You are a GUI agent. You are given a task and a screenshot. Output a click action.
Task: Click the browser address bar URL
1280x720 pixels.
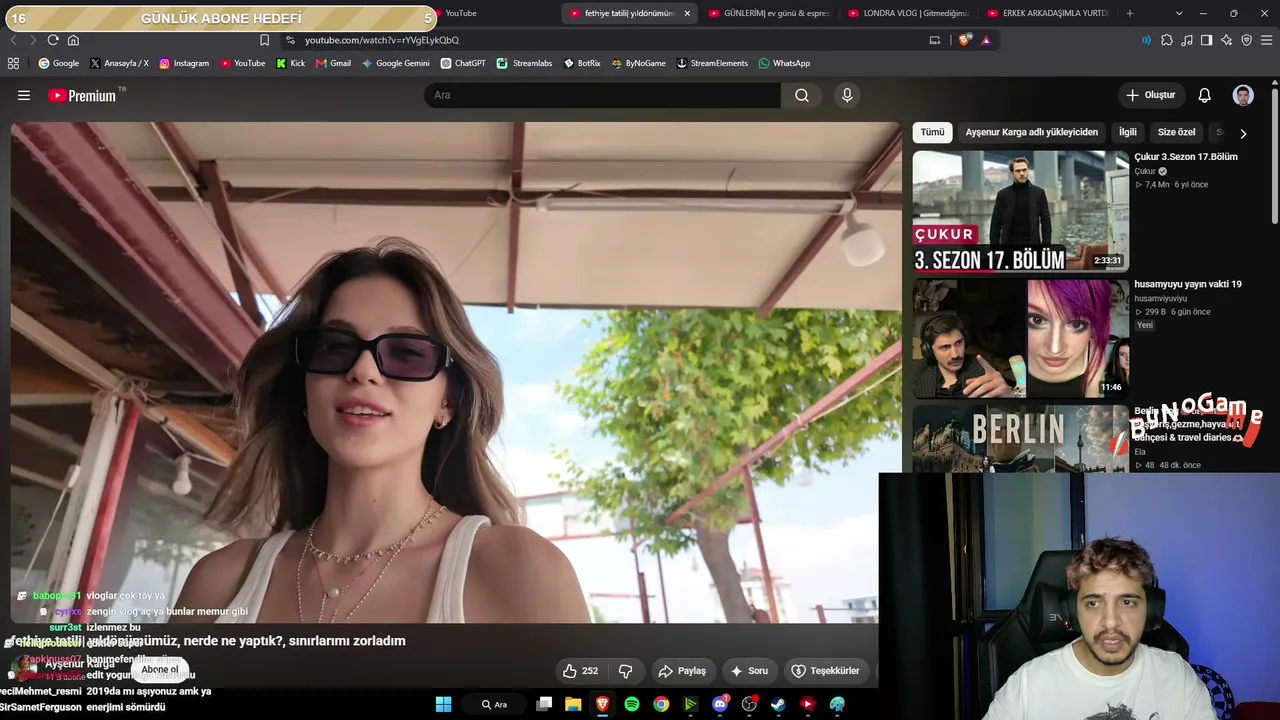coord(382,40)
